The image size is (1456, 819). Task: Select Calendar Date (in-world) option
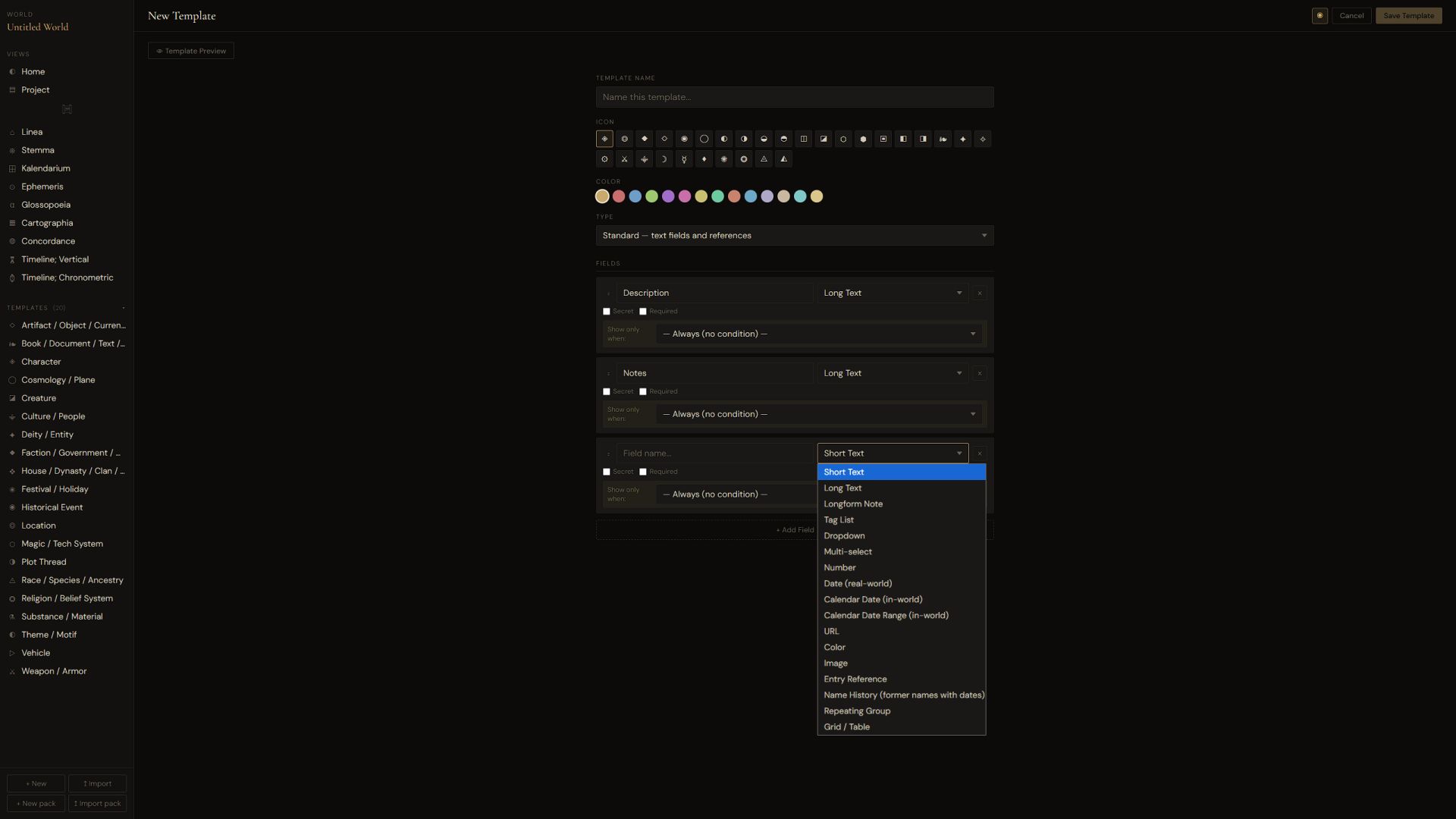[901, 600]
